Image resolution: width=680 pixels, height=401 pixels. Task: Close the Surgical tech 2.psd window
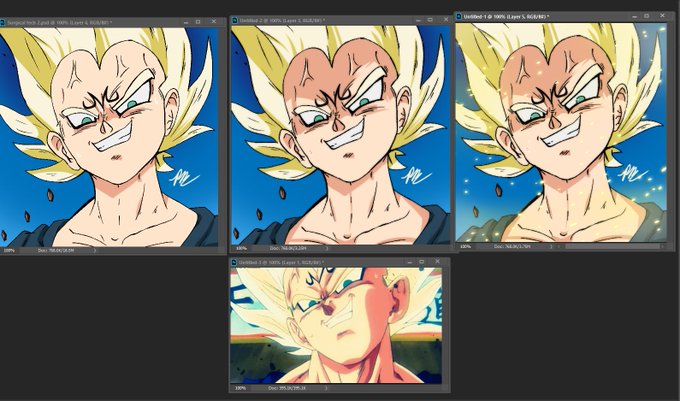click(x=213, y=21)
